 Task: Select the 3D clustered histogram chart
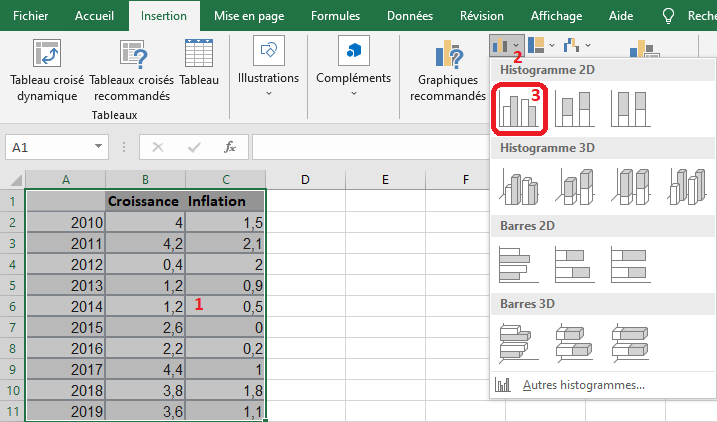pyautogui.click(x=518, y=185)
